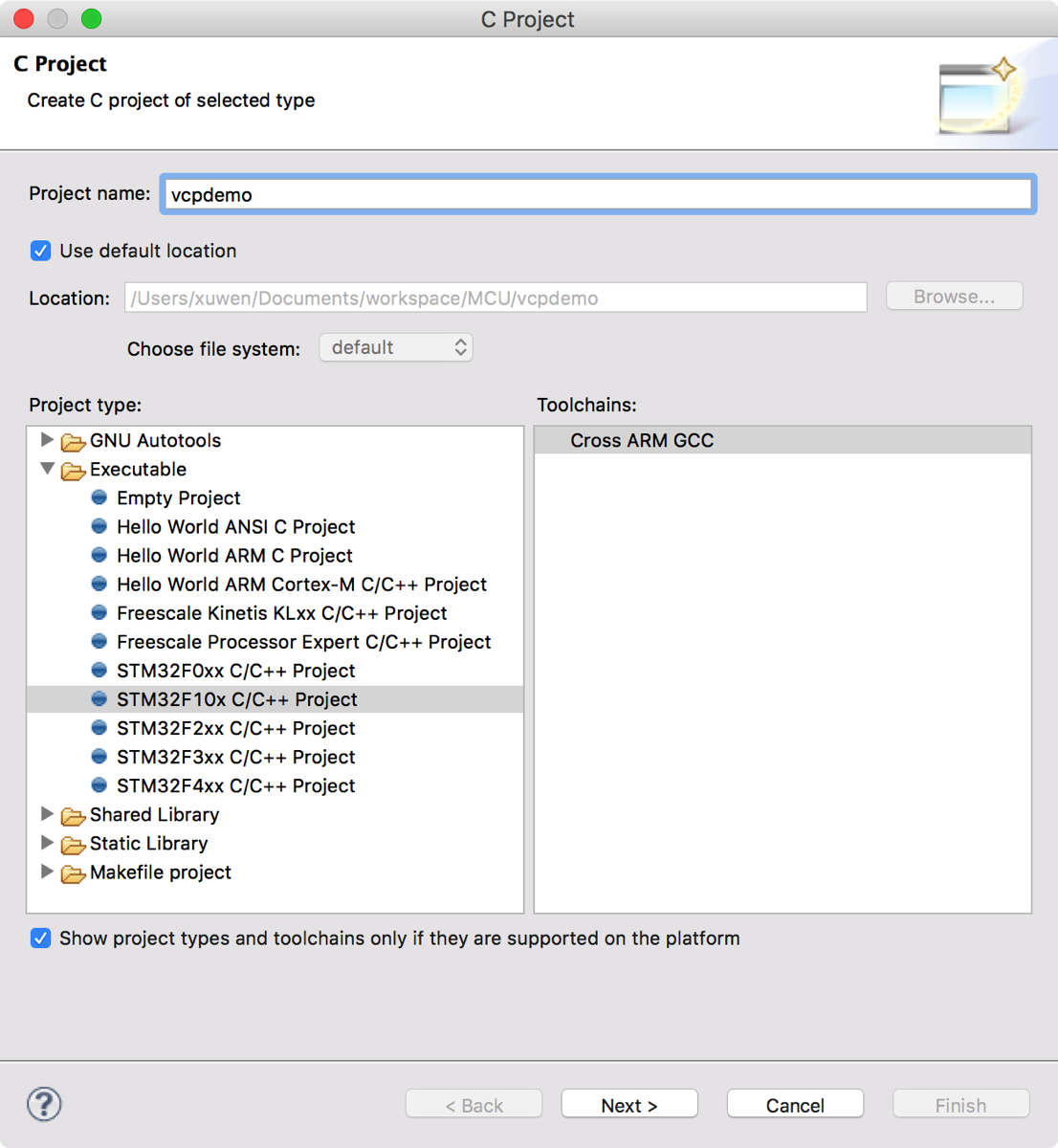
Task: Click the Makefile project folder icon
Action: pyautogui.click(x=73, y=872)
